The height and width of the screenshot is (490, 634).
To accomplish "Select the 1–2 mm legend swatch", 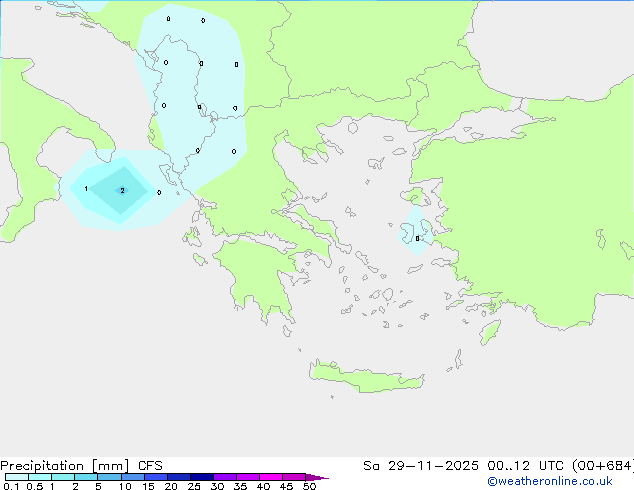I will pyautogui.click(x=63, y=477).
